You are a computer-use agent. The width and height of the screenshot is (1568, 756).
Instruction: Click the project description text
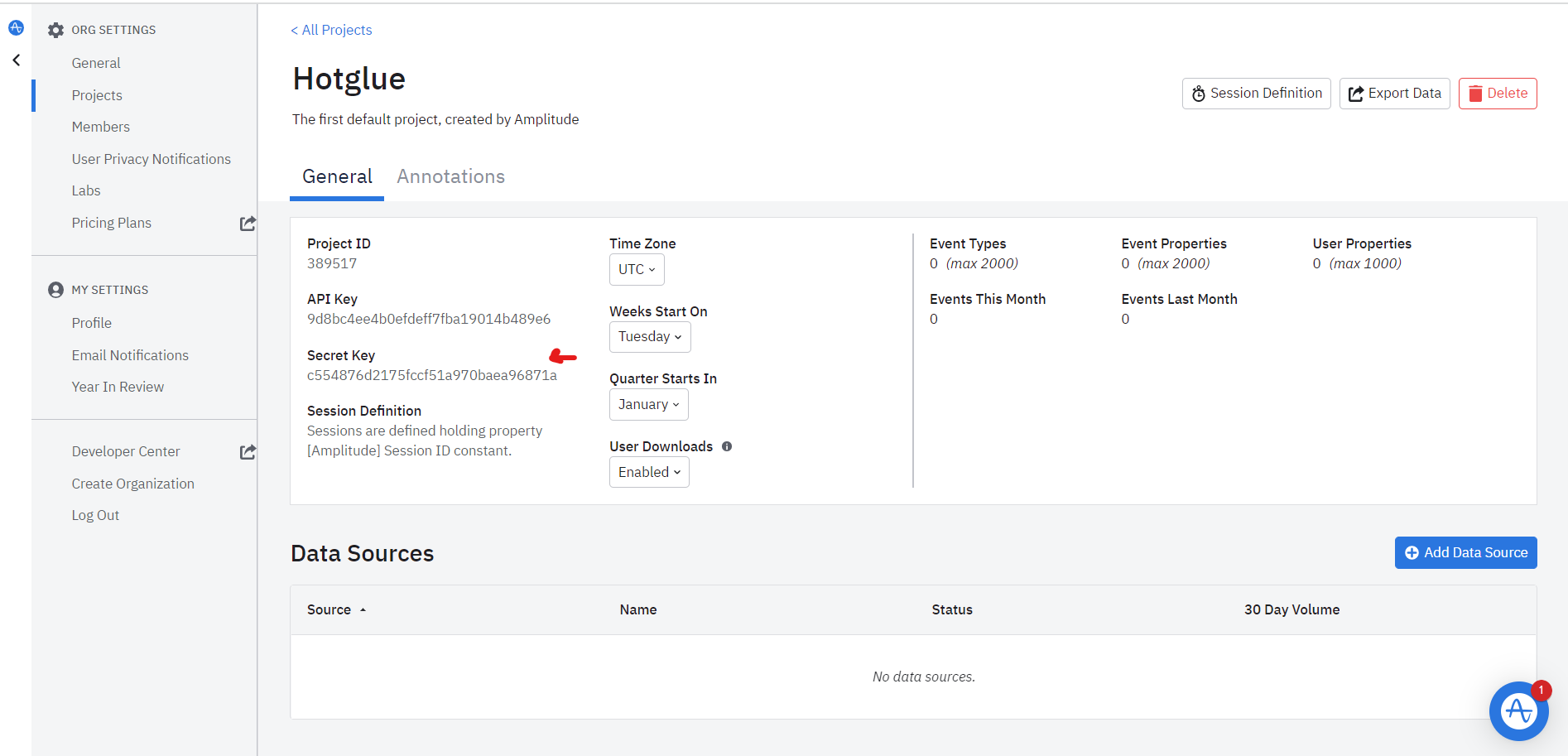435,119
